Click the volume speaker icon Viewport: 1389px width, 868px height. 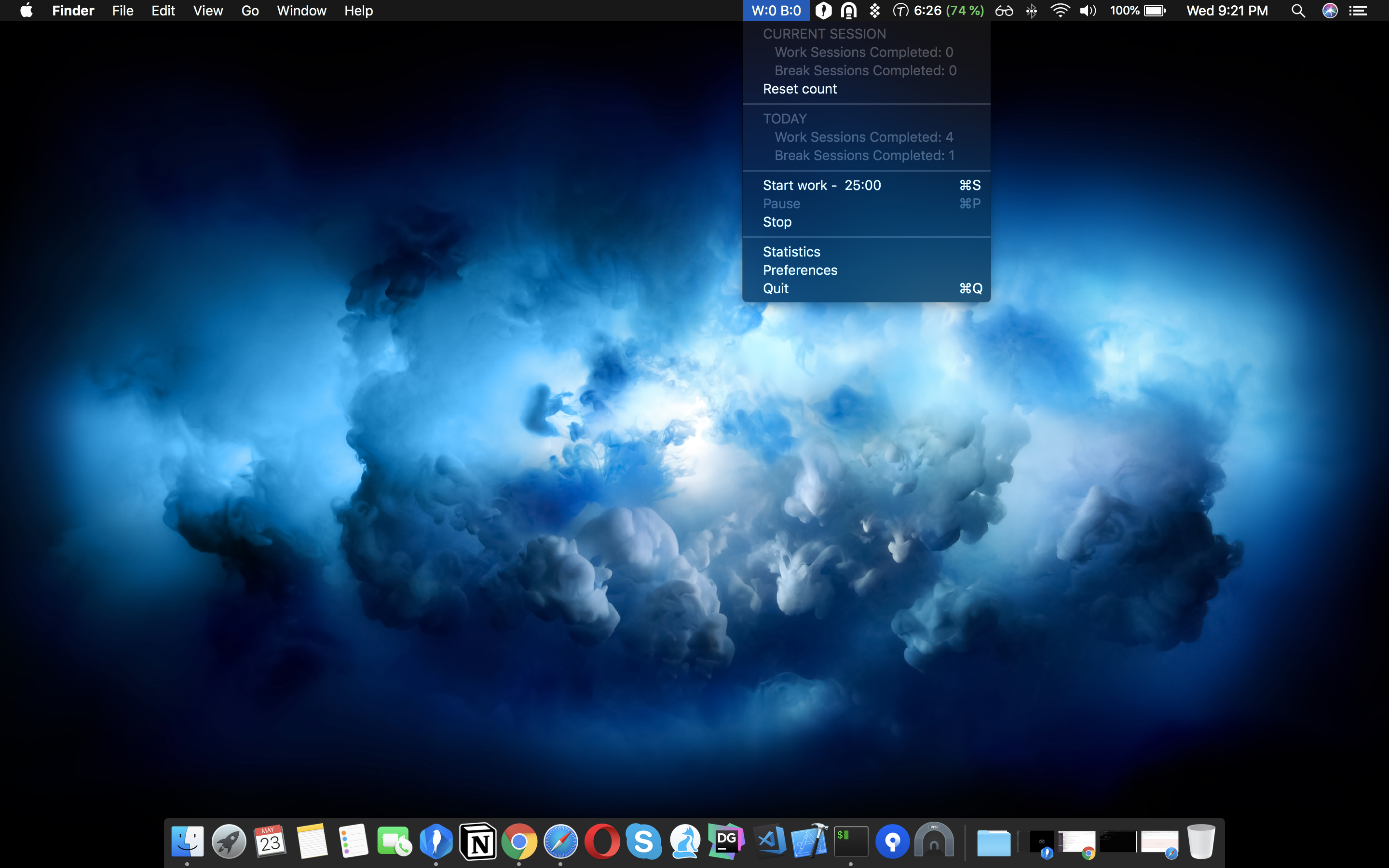[x=1087, y=10]
